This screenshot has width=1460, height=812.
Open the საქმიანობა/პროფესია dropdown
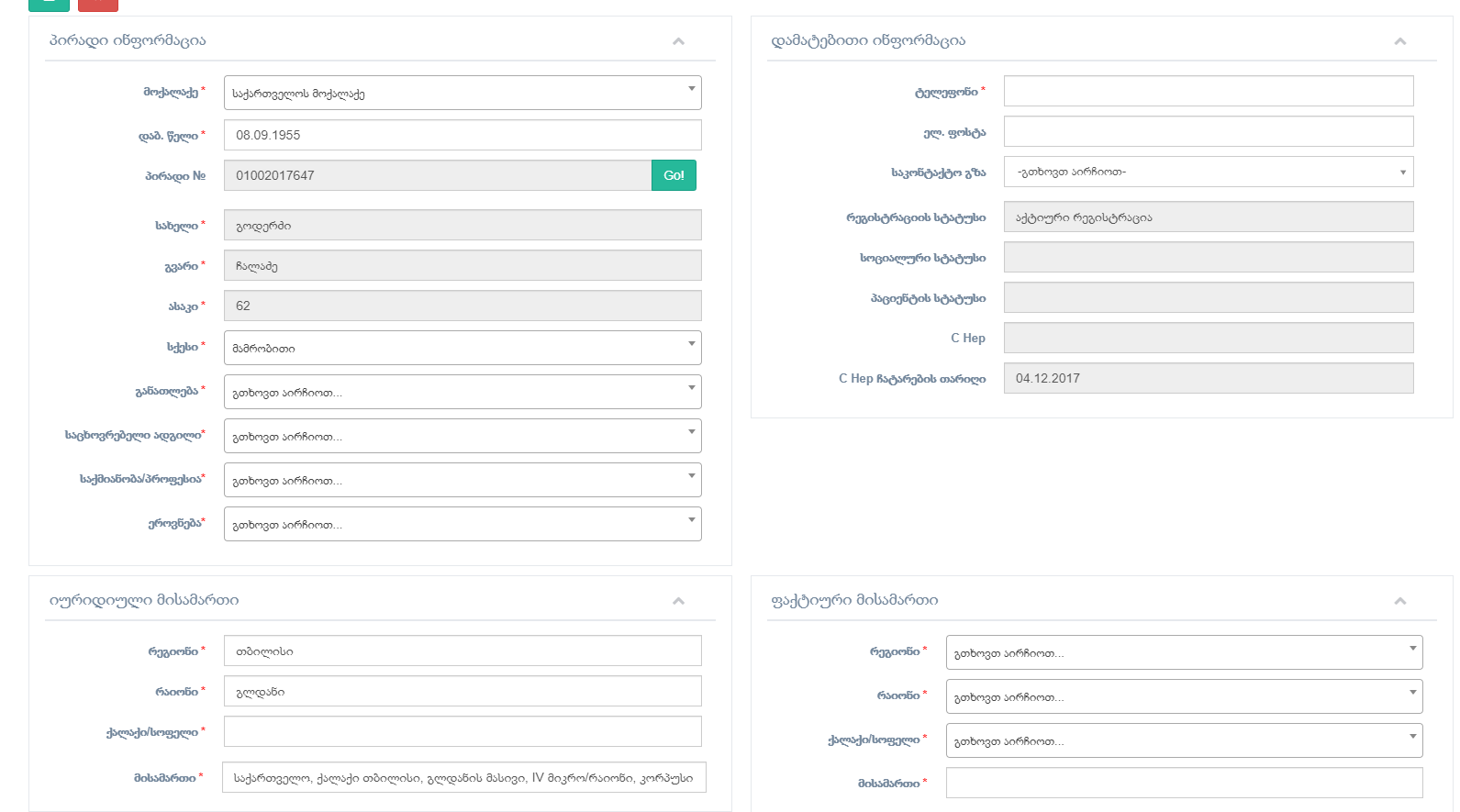click(463, 480)
